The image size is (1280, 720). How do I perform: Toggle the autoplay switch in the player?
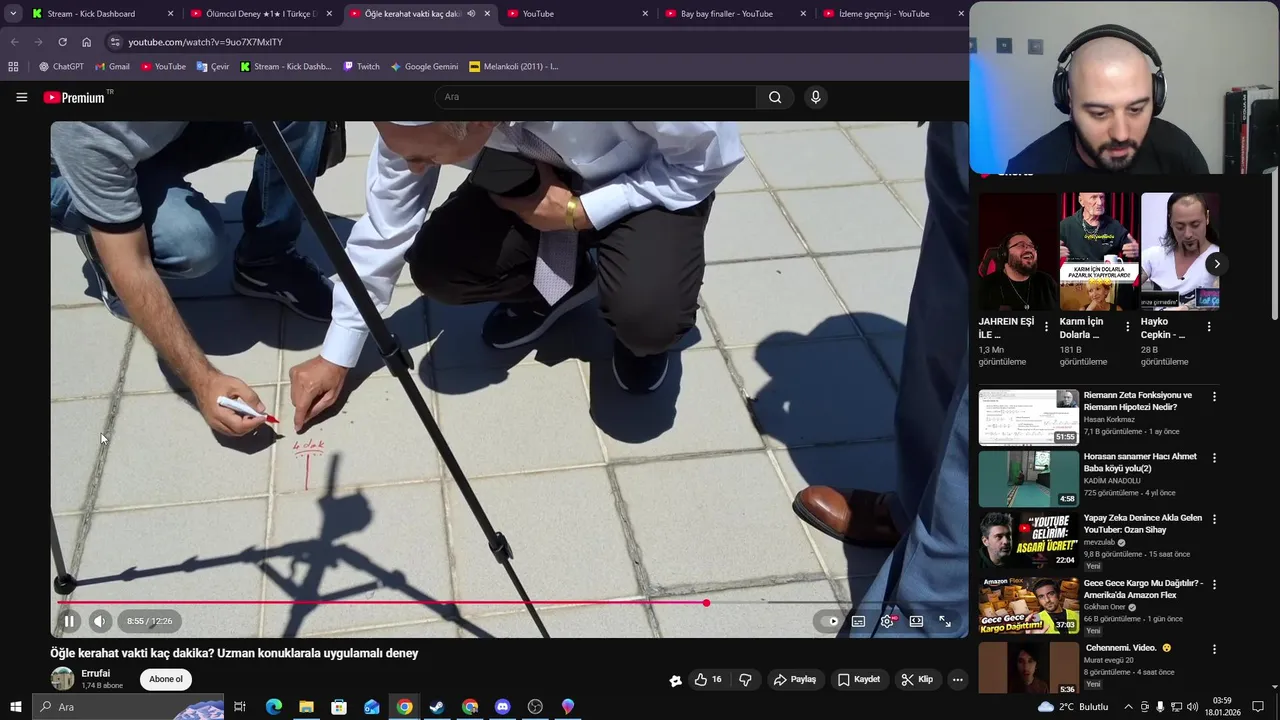click(x=829, y=621)
